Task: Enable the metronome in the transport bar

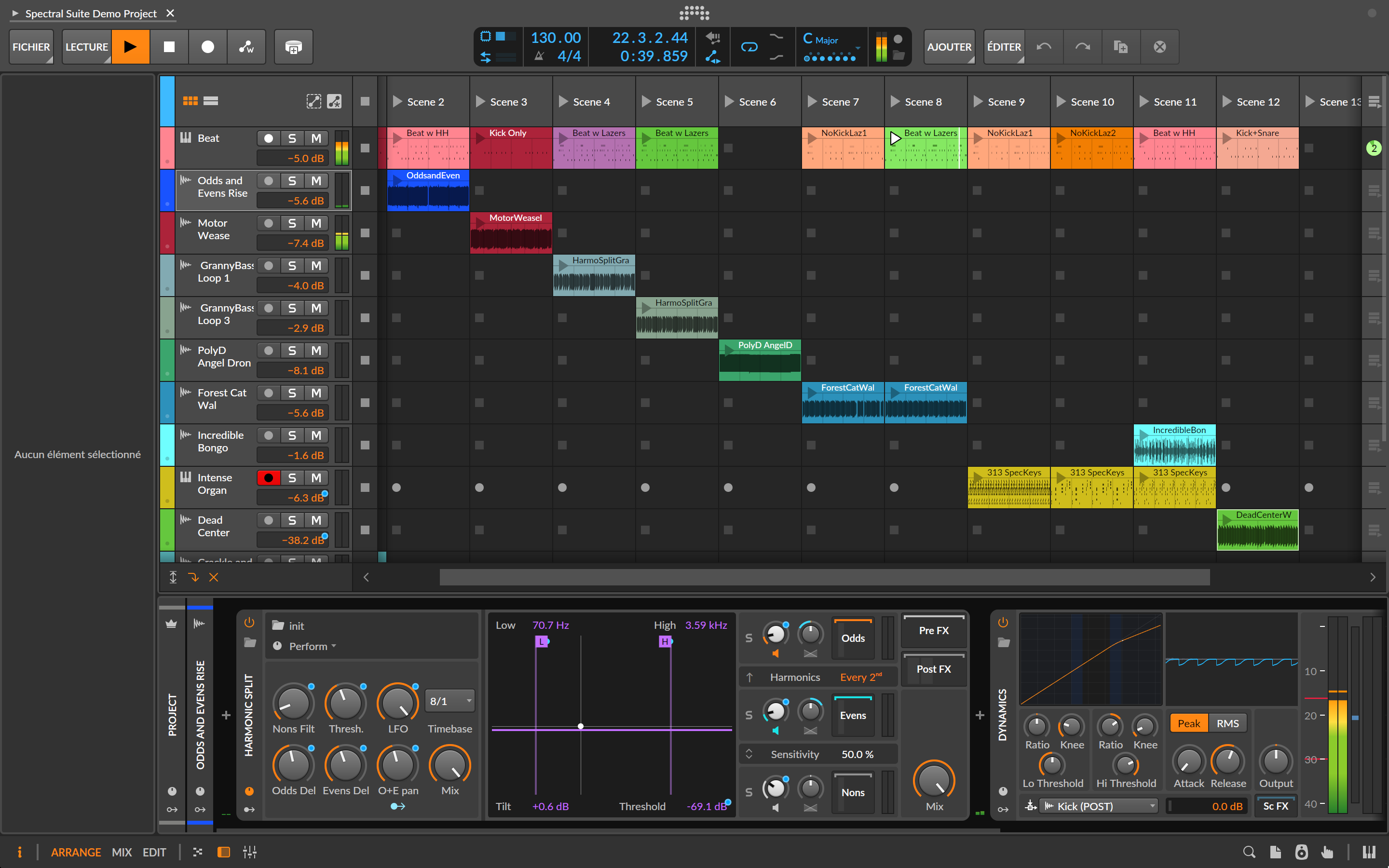Action: pos(540,55)
